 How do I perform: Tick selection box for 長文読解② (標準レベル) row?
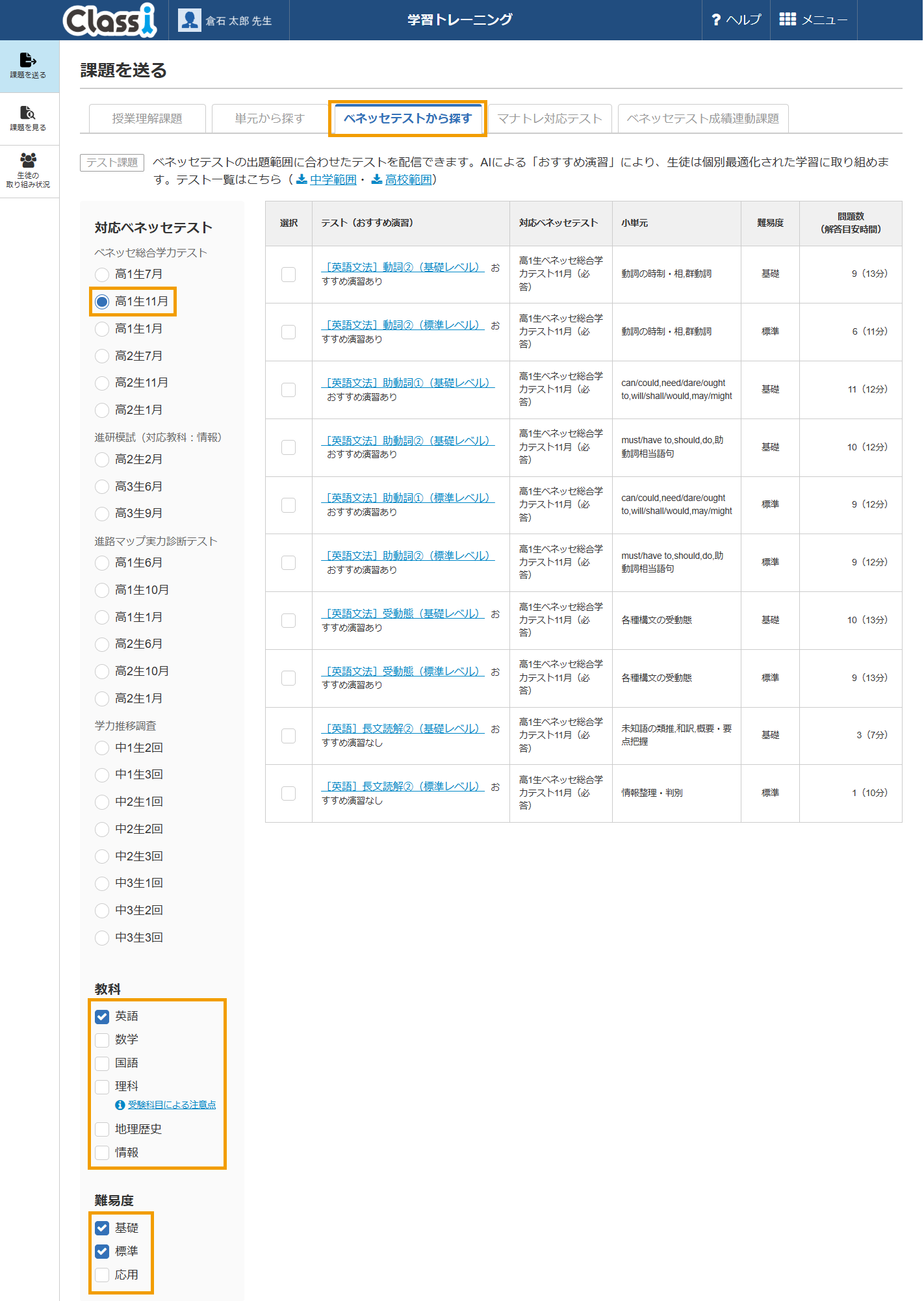click(x=289, y=793)
